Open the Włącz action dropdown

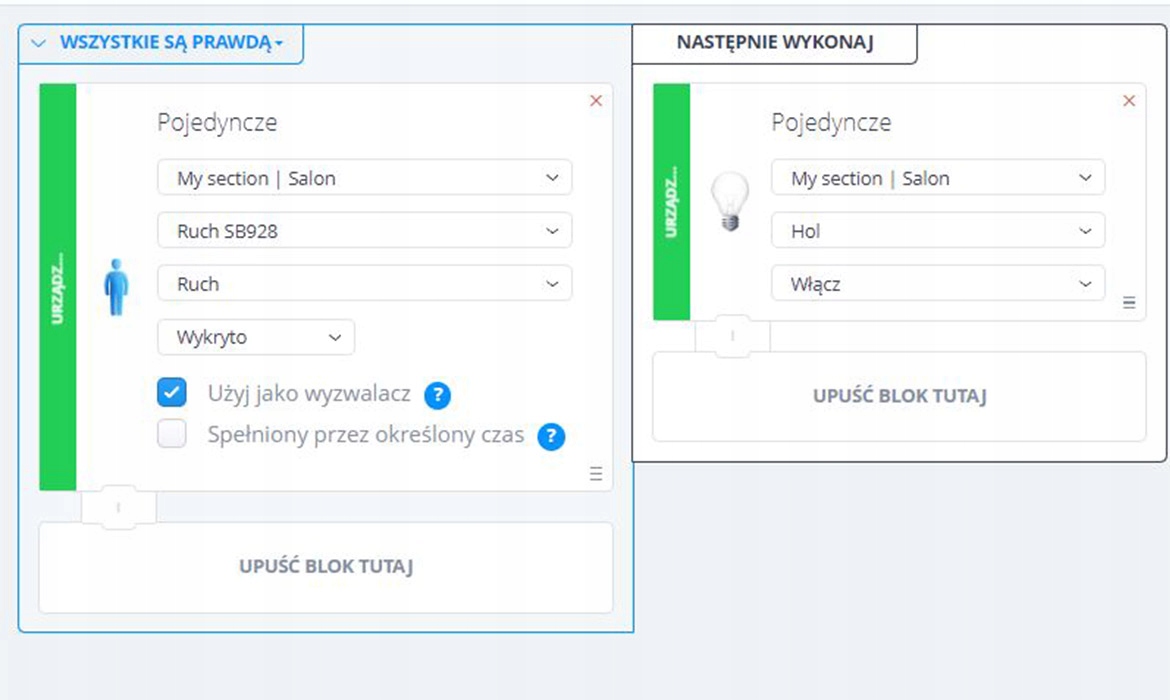pyautogui.click(x=938, y=284)
